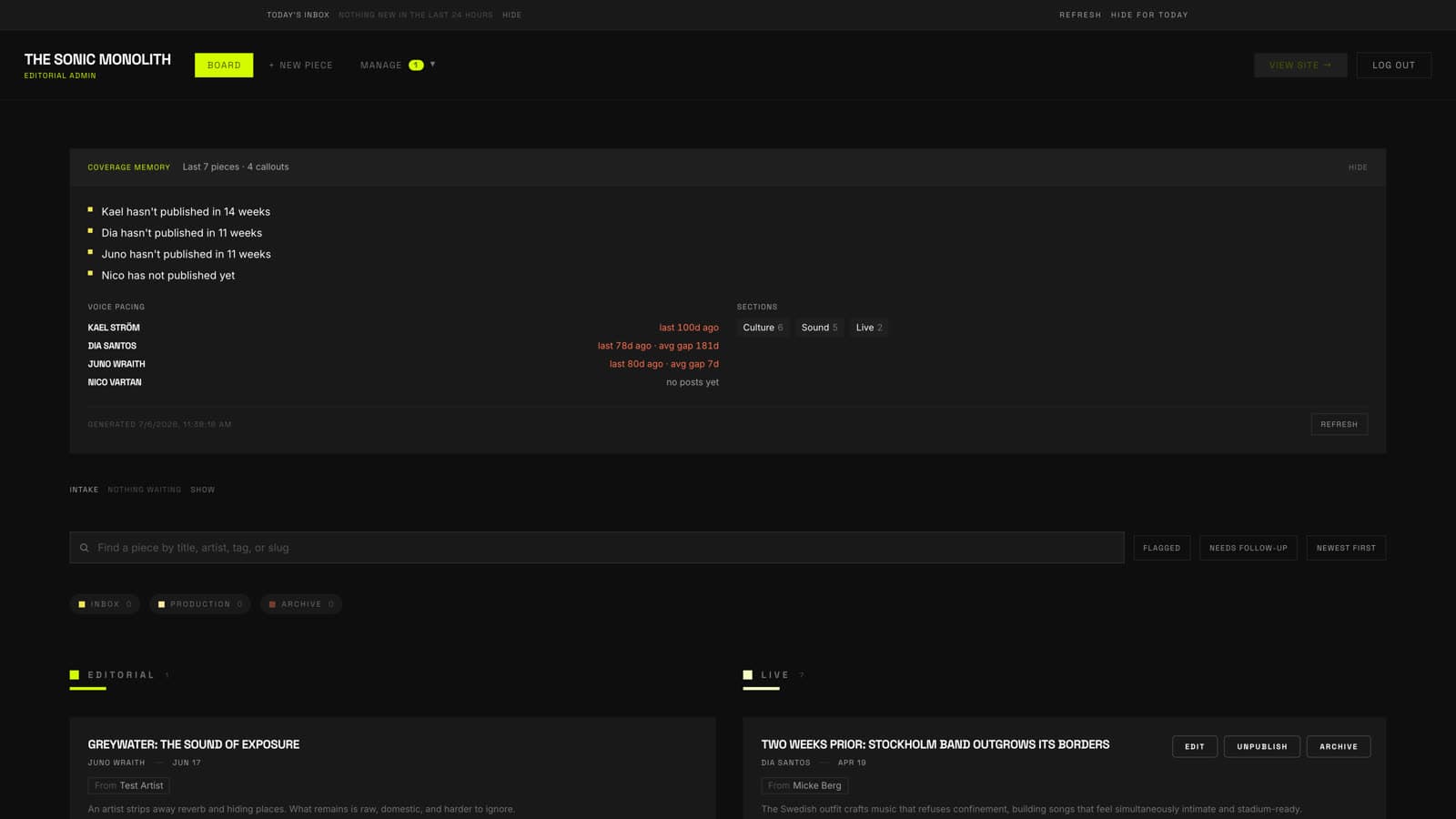Toggle the Flagged filter
Screen dimensions: 1456x819
click(x=1161, y=548)
